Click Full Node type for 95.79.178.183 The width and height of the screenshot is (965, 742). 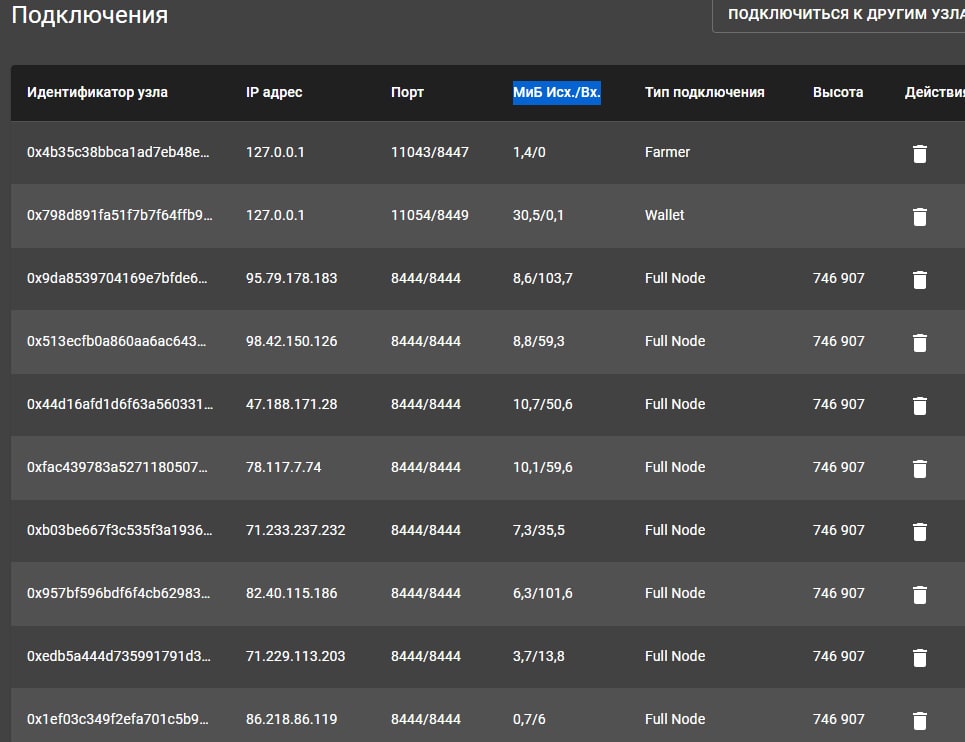[675, 278]
